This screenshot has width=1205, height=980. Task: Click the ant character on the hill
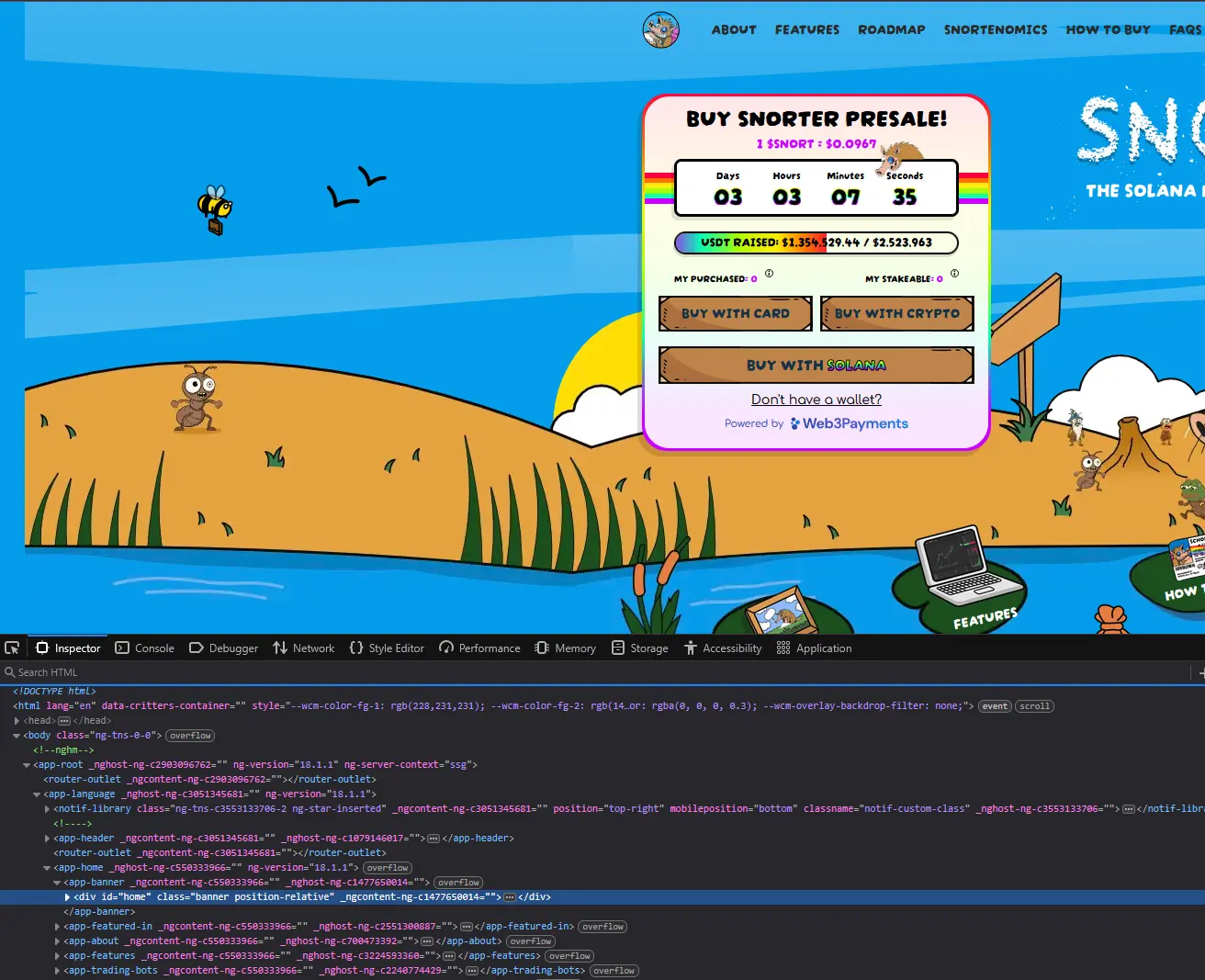click(197, 398)
